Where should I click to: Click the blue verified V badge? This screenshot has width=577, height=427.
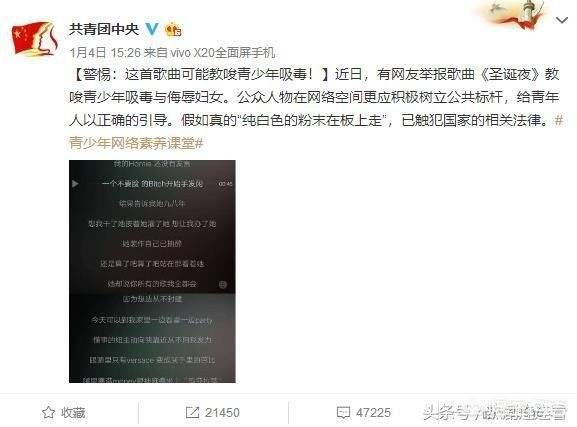pos(152,29)
